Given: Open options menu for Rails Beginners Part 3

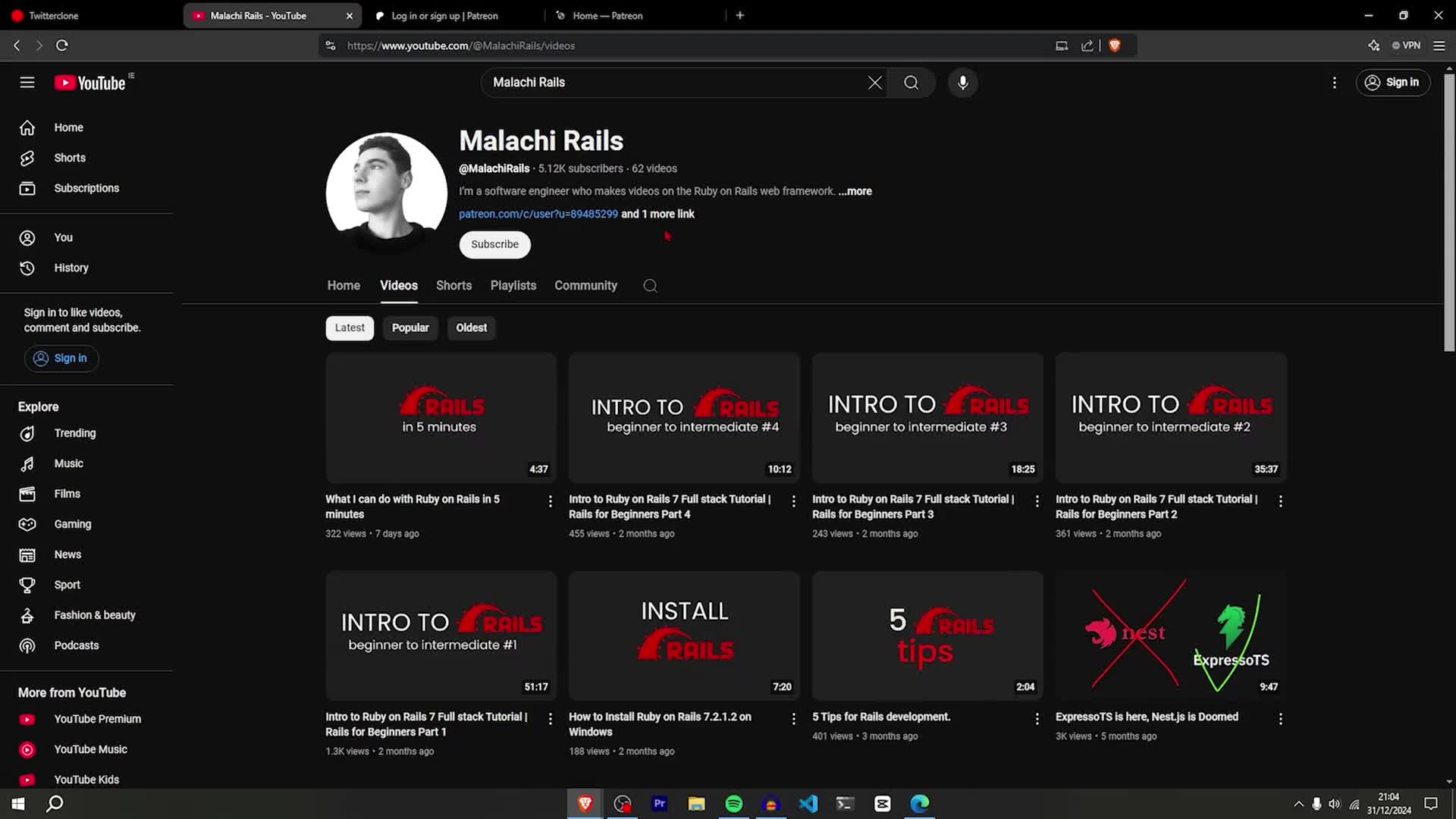Looking at the screenshot, I should tap(1037, 501).
